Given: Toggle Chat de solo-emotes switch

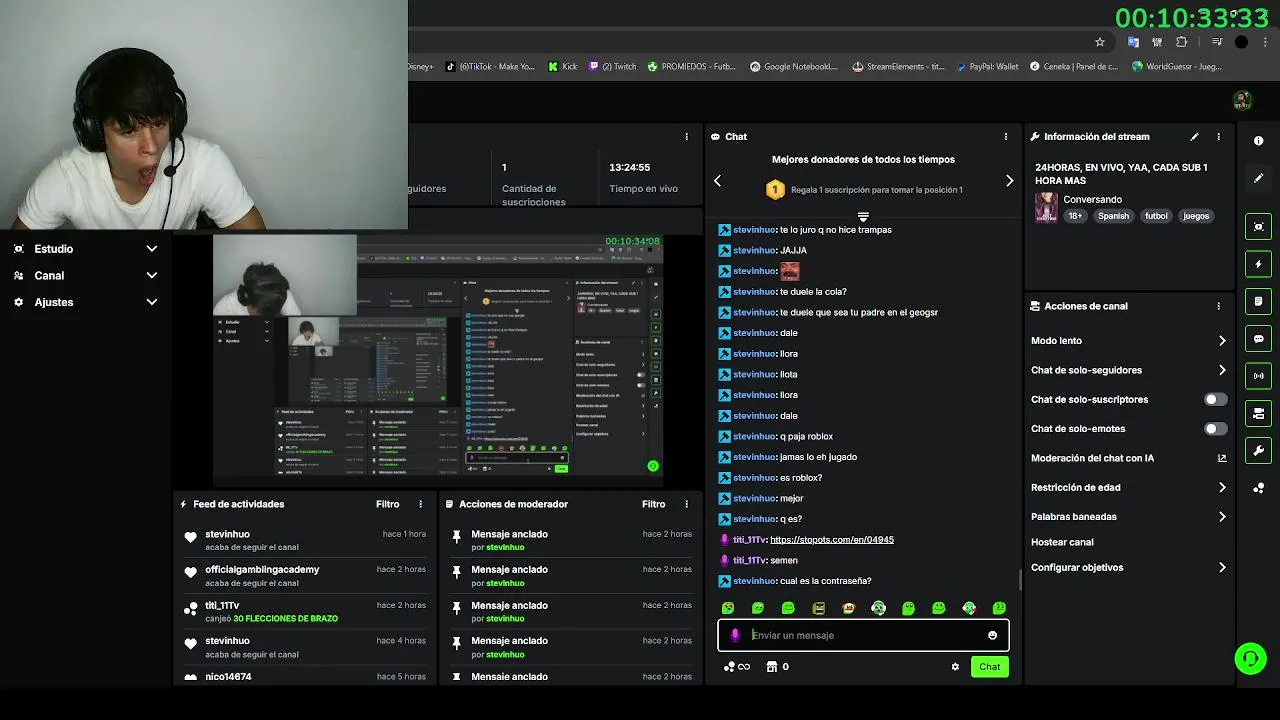Looking at the screenshot, I should point(1215,428).
